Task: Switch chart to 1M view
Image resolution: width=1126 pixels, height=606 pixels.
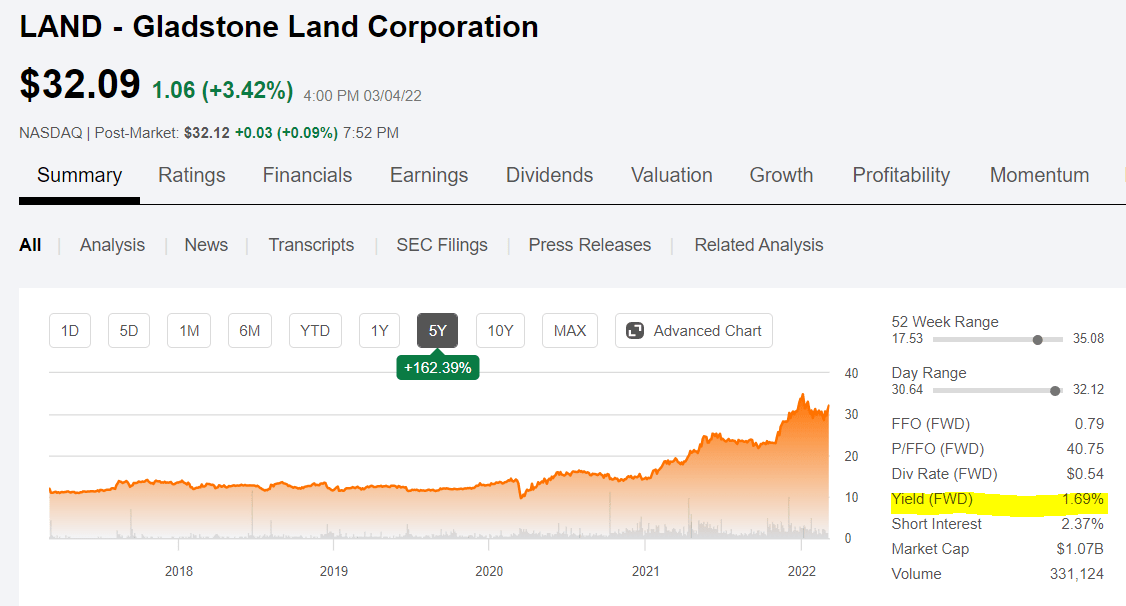Action: [x=188, y=330]
